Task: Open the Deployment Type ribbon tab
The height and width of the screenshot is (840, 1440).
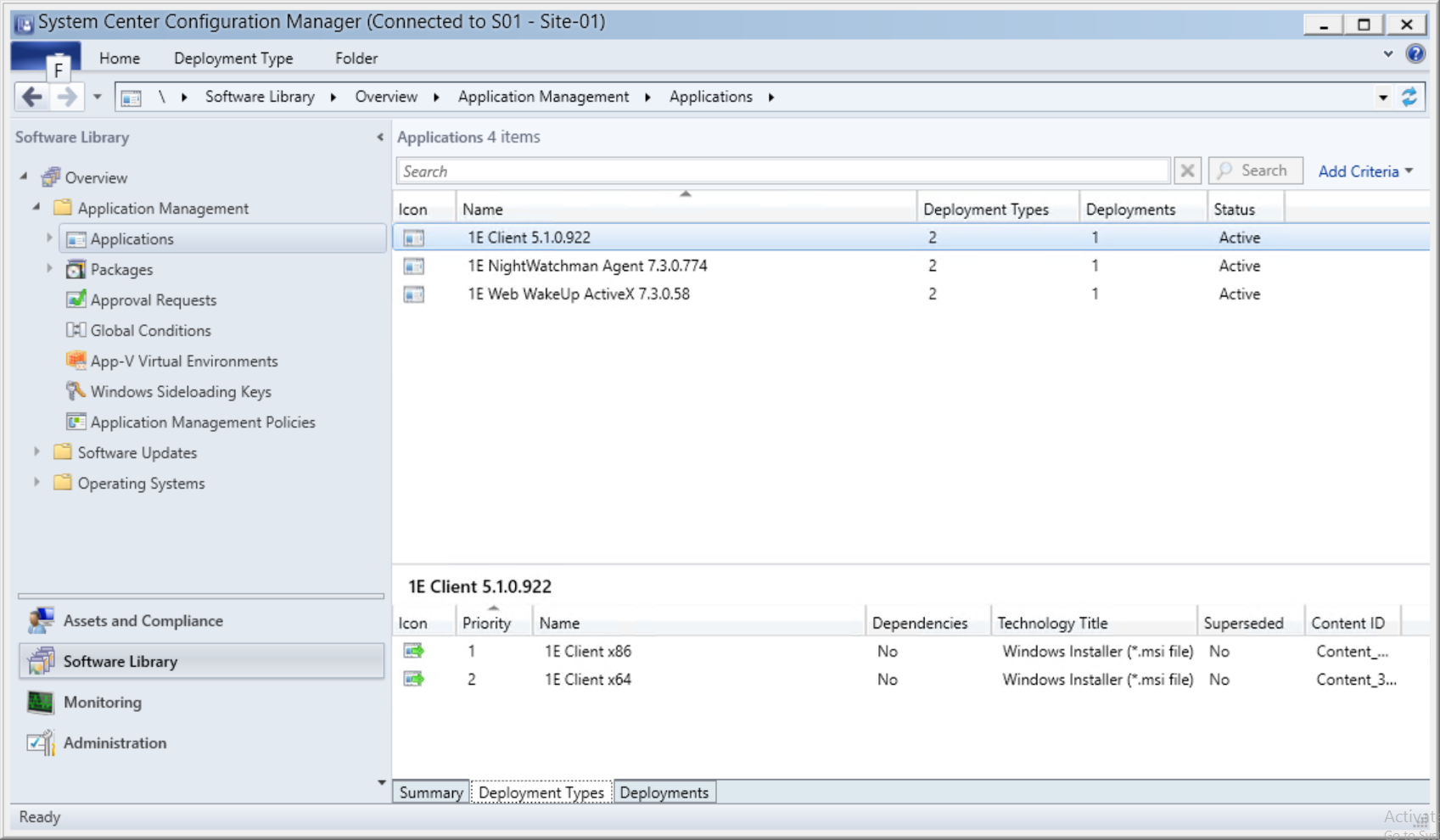Action: 233,59
